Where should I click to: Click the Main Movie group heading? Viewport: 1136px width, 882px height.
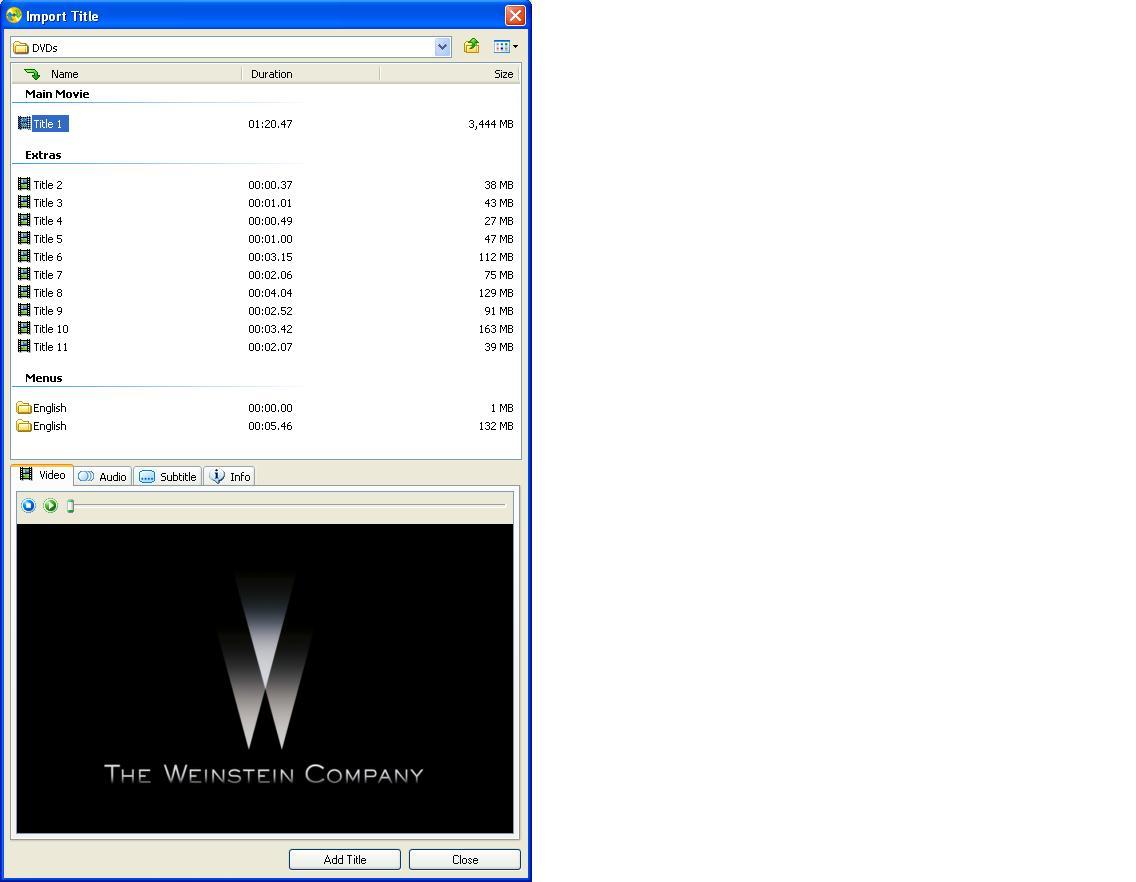coord(57,93)
